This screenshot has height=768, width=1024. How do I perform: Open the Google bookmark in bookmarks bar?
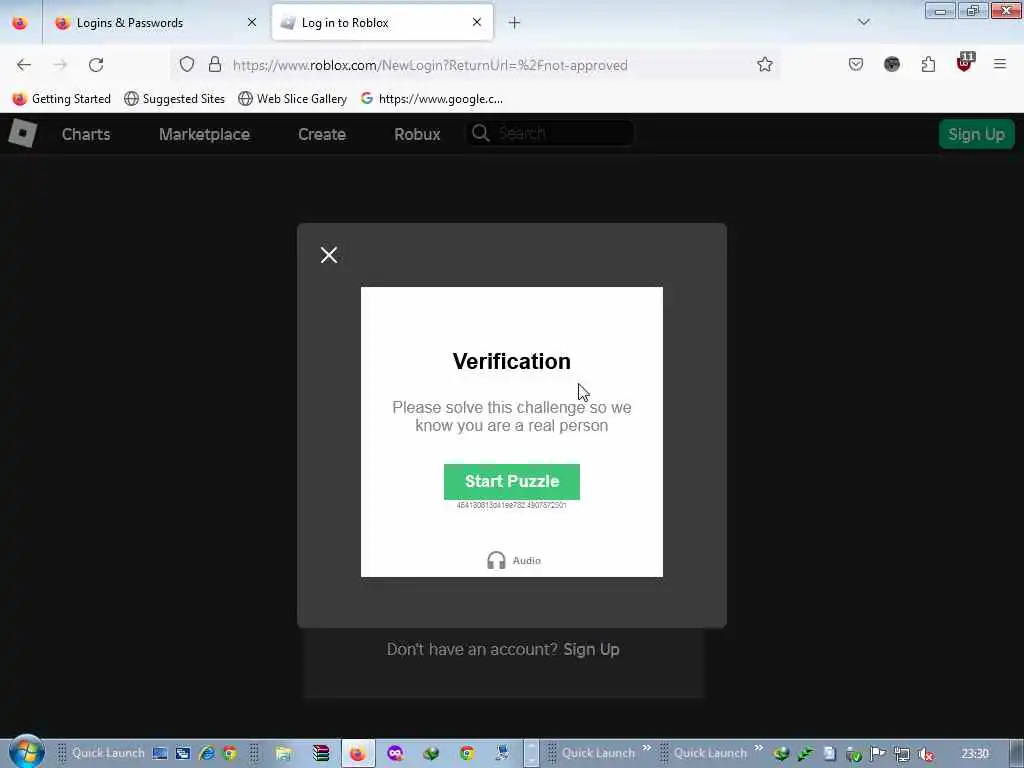432,99
